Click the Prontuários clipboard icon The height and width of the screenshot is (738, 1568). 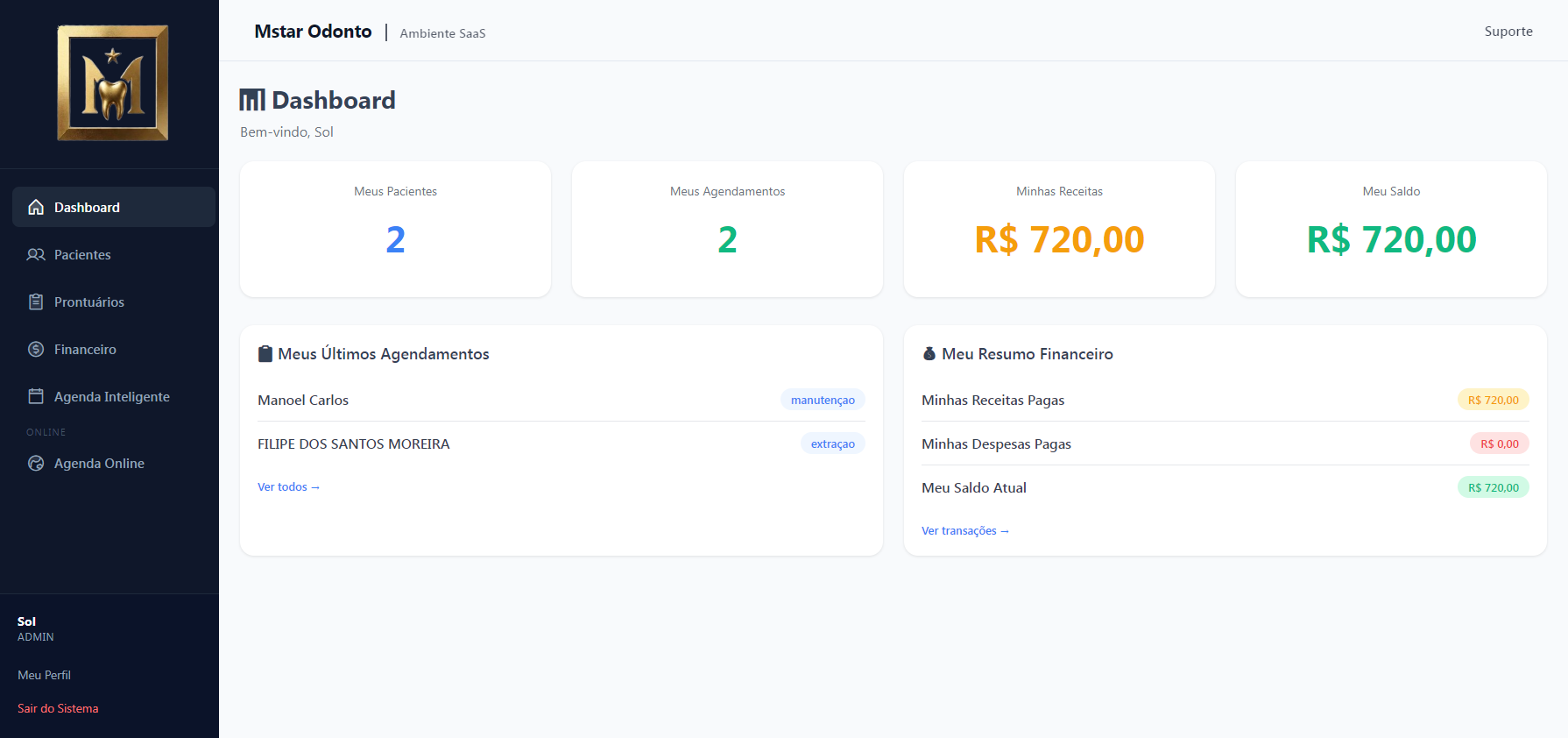[x=36, y=302]
